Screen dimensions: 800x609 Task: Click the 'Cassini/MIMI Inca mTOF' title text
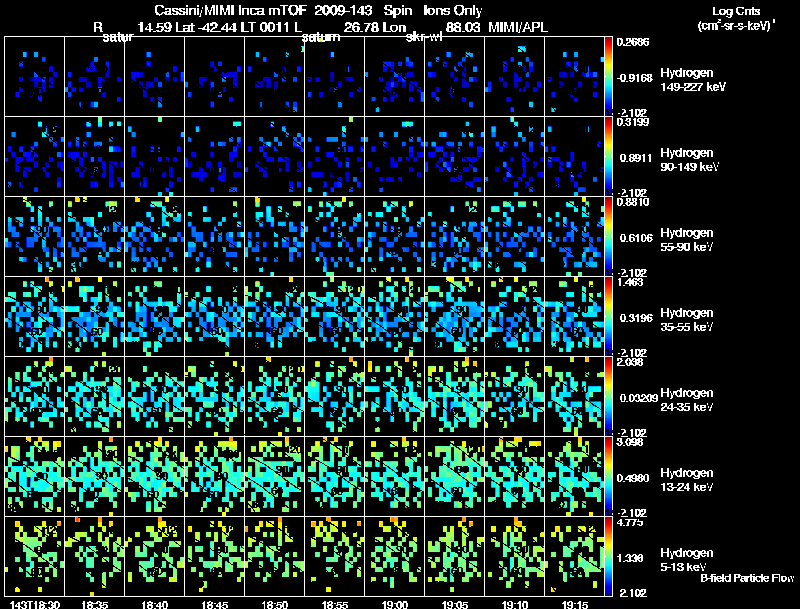(230, 10)
